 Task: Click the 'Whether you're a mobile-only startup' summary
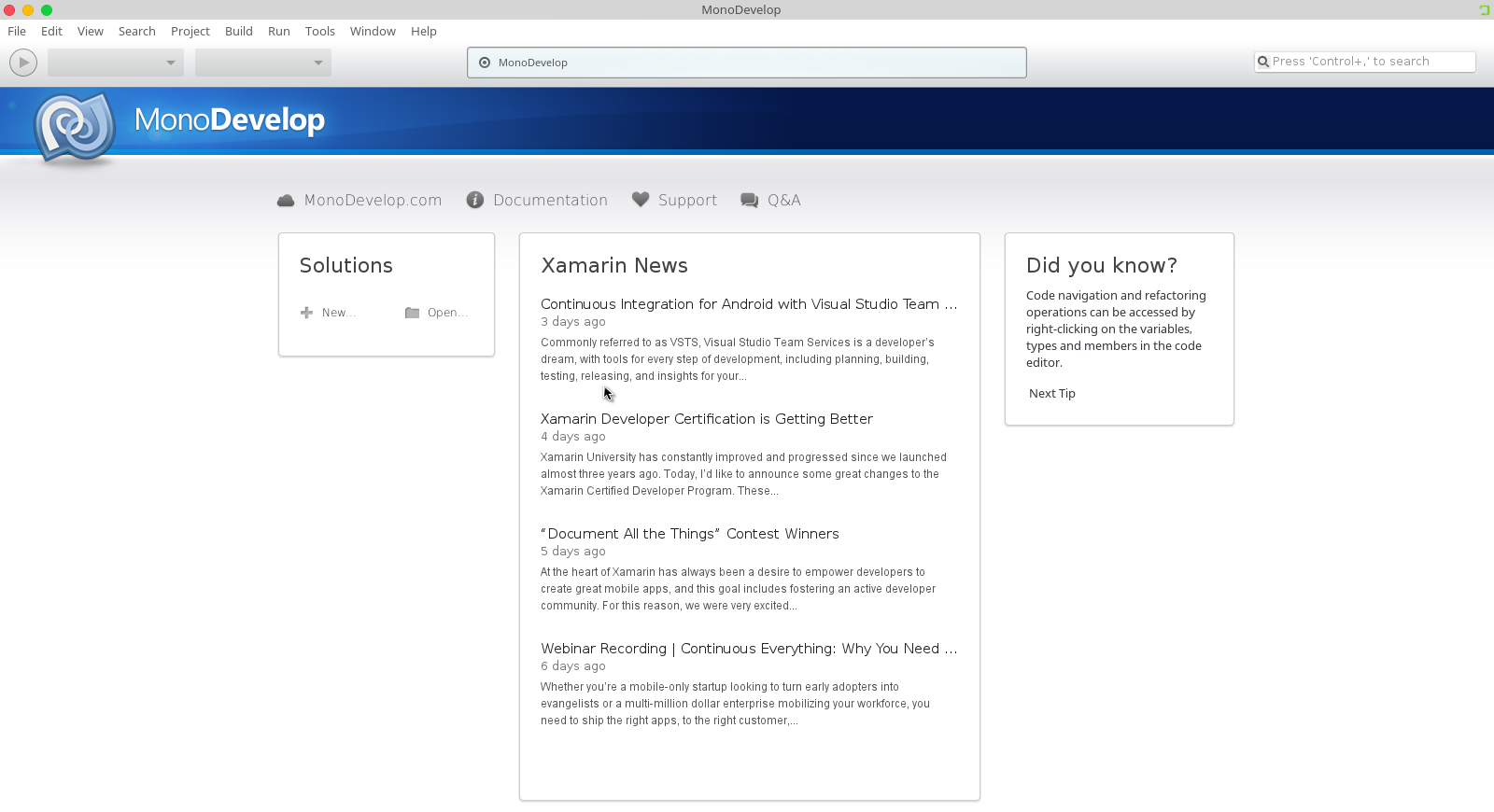(735, 704)
